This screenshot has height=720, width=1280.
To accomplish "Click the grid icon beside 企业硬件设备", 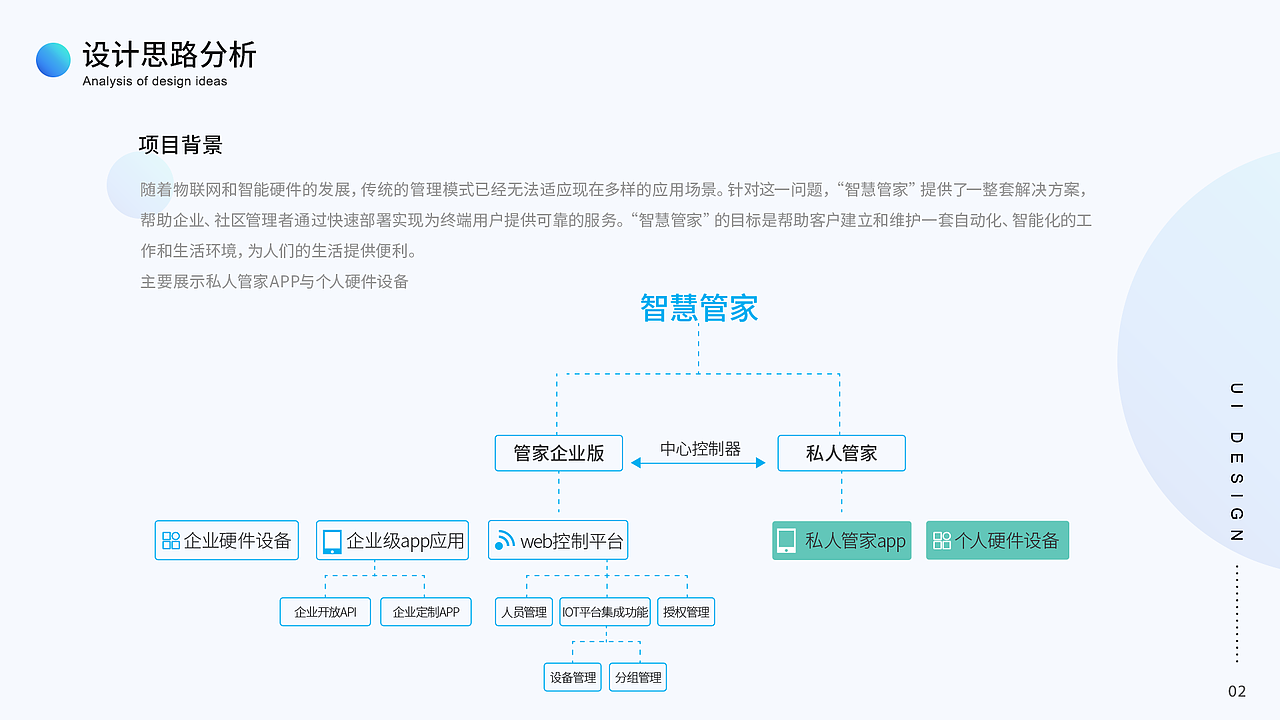I will click(x=171, y=541).
